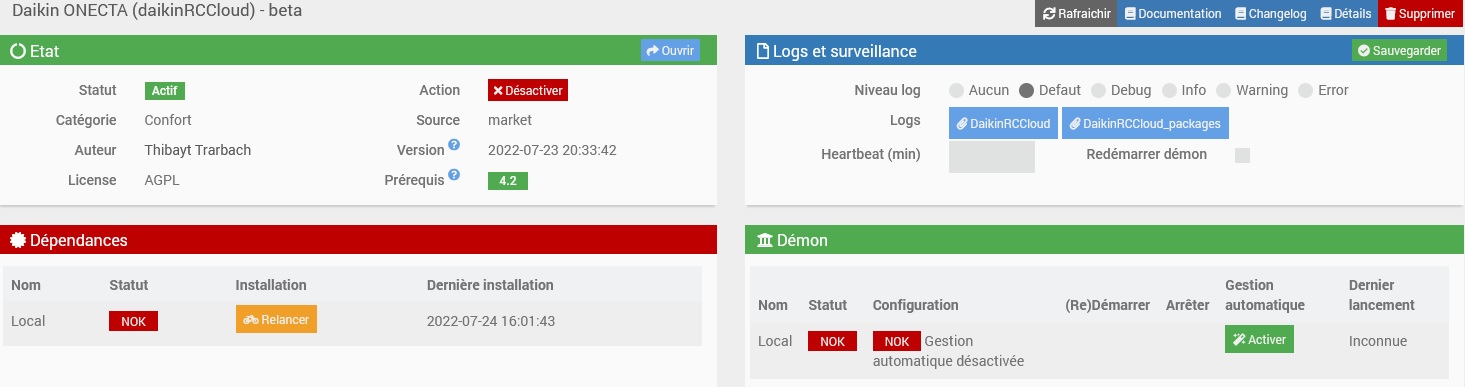Save log settings with Sauvegarder
Image resolution: width=1465 pixels, height=387 pixels.
pyautogui.click(x=1399, y=50)
